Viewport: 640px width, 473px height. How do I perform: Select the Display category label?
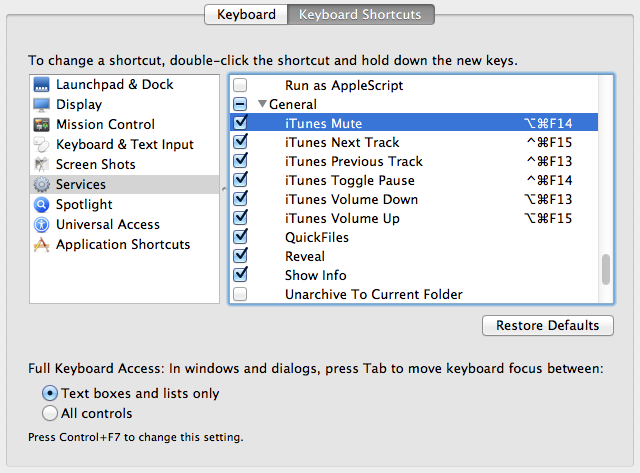[x=79, y=104]
